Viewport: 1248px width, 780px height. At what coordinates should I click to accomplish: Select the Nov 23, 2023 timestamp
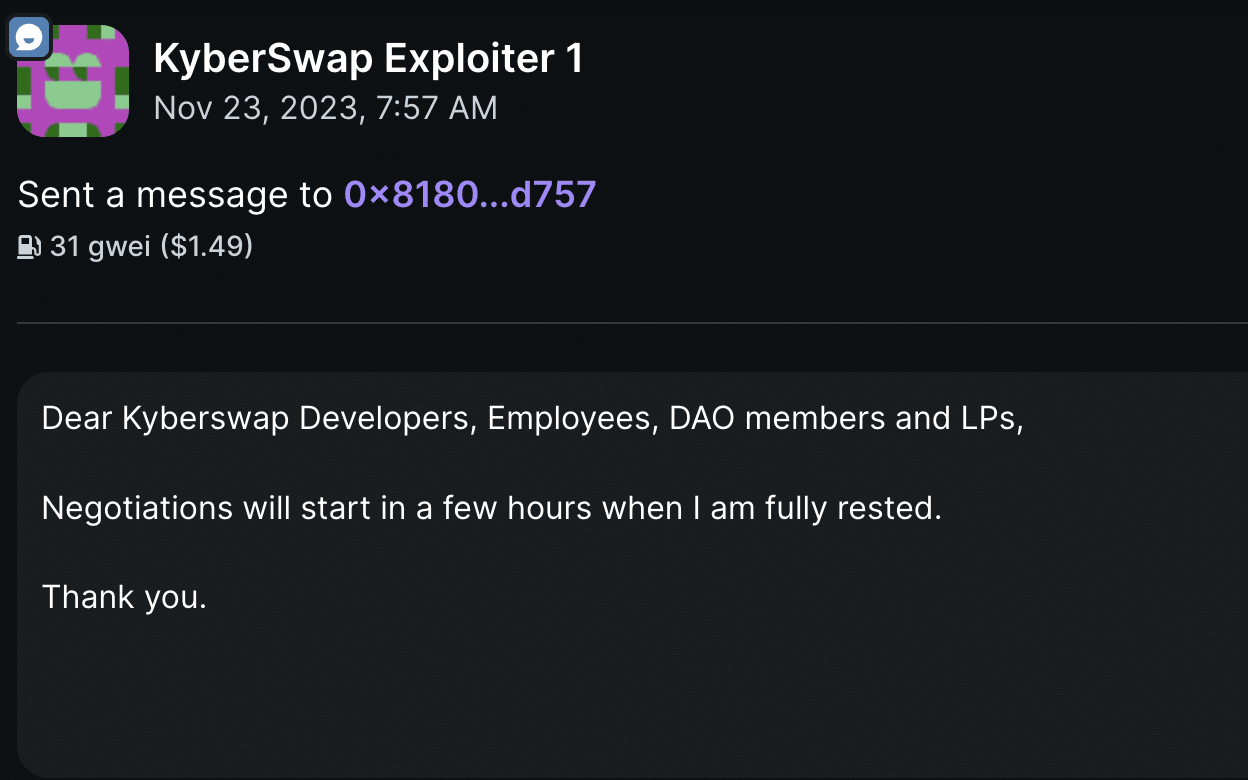pos(326,107)
